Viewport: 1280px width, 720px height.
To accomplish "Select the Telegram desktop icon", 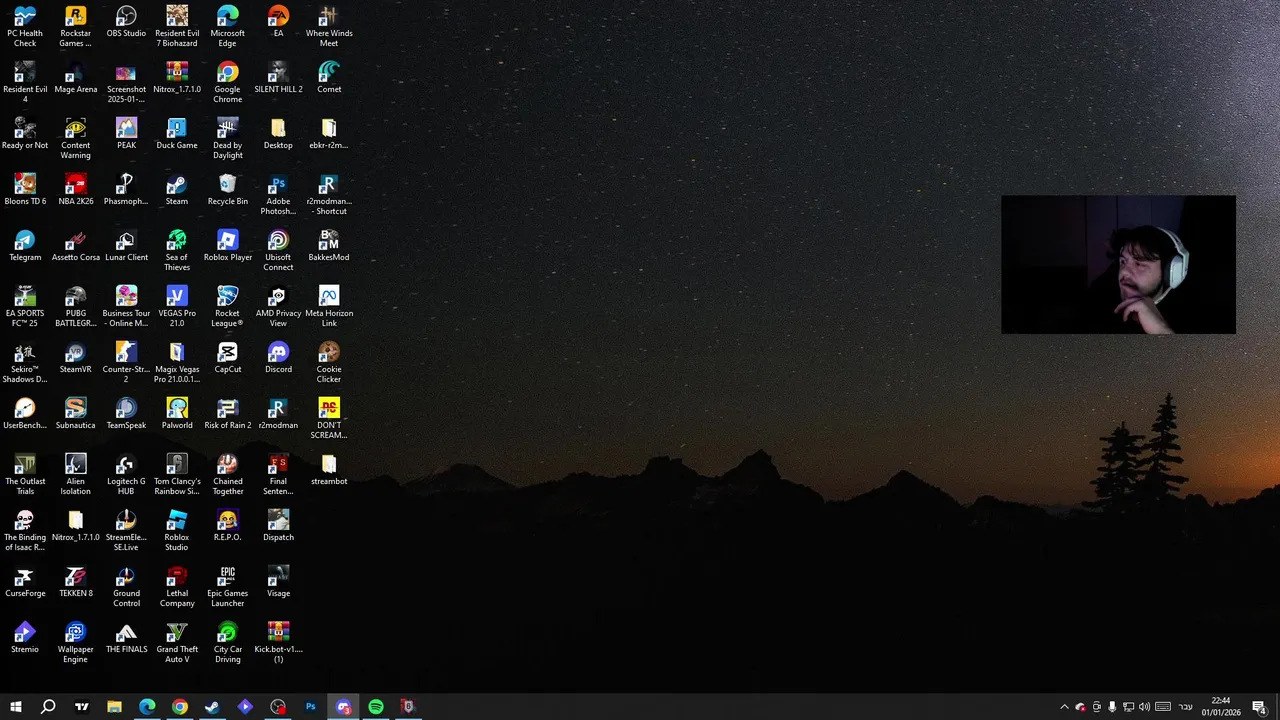I will pos(25,246).
